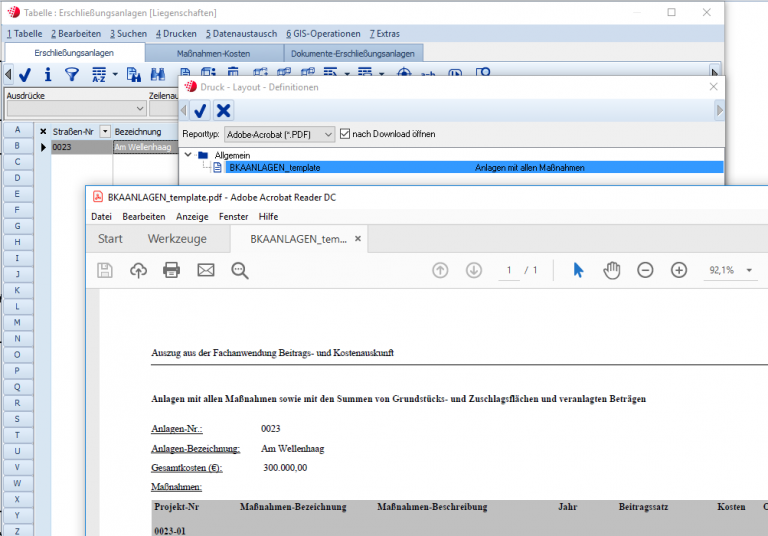
Task: Jump to letter A in alphabet index
Action: pos(18,129)
